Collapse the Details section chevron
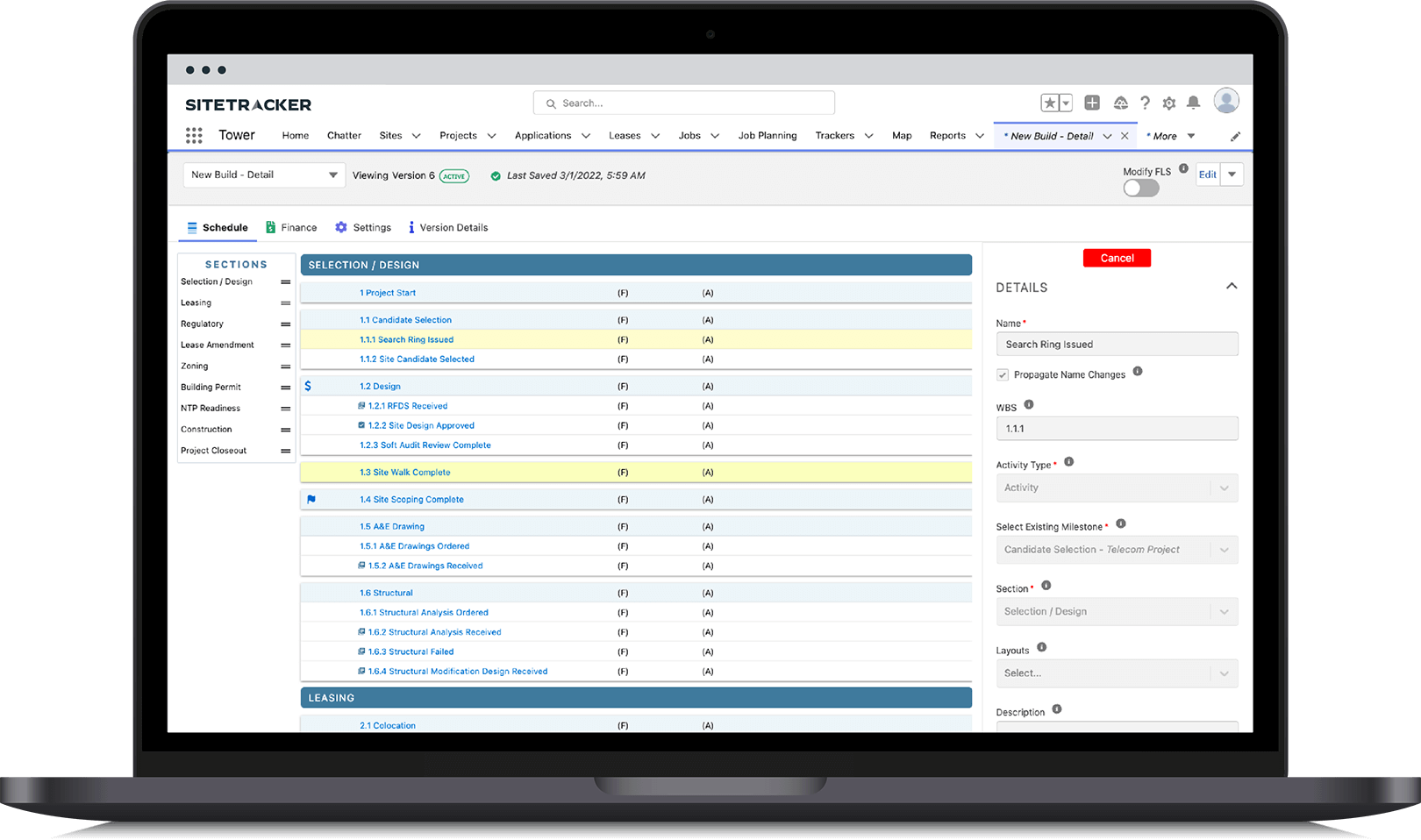The image size is (1421, 840). click(x=1232, y=286)
